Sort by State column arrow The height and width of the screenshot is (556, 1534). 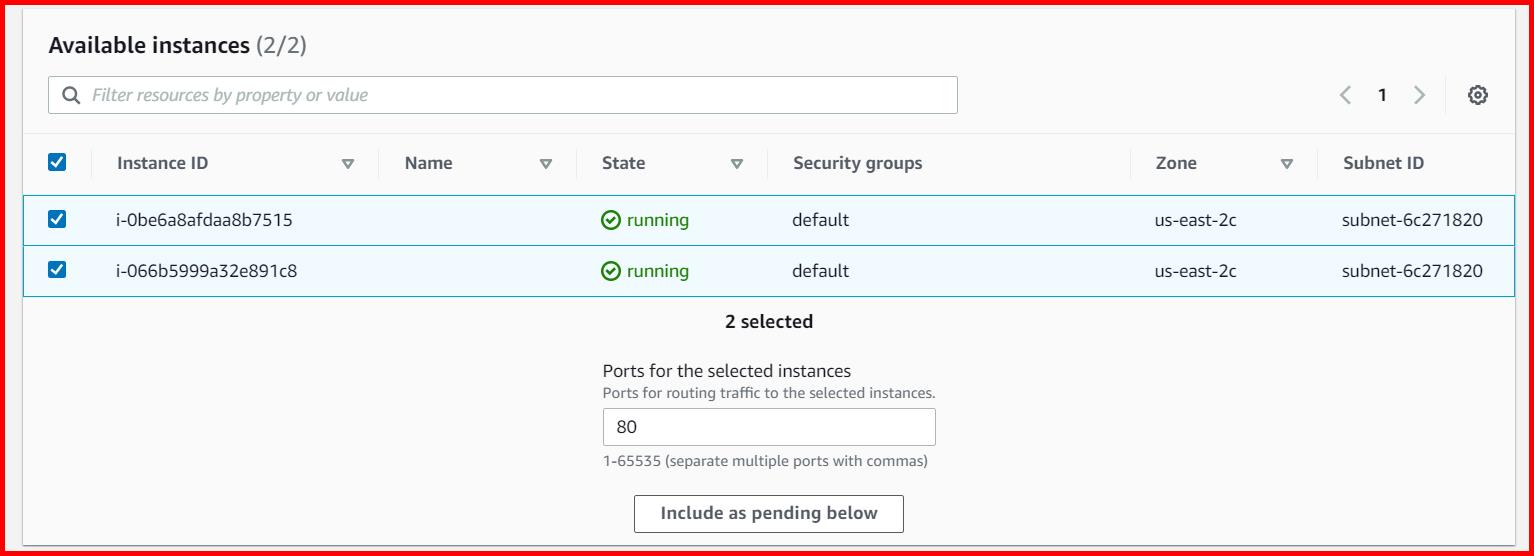coord(737,164)
